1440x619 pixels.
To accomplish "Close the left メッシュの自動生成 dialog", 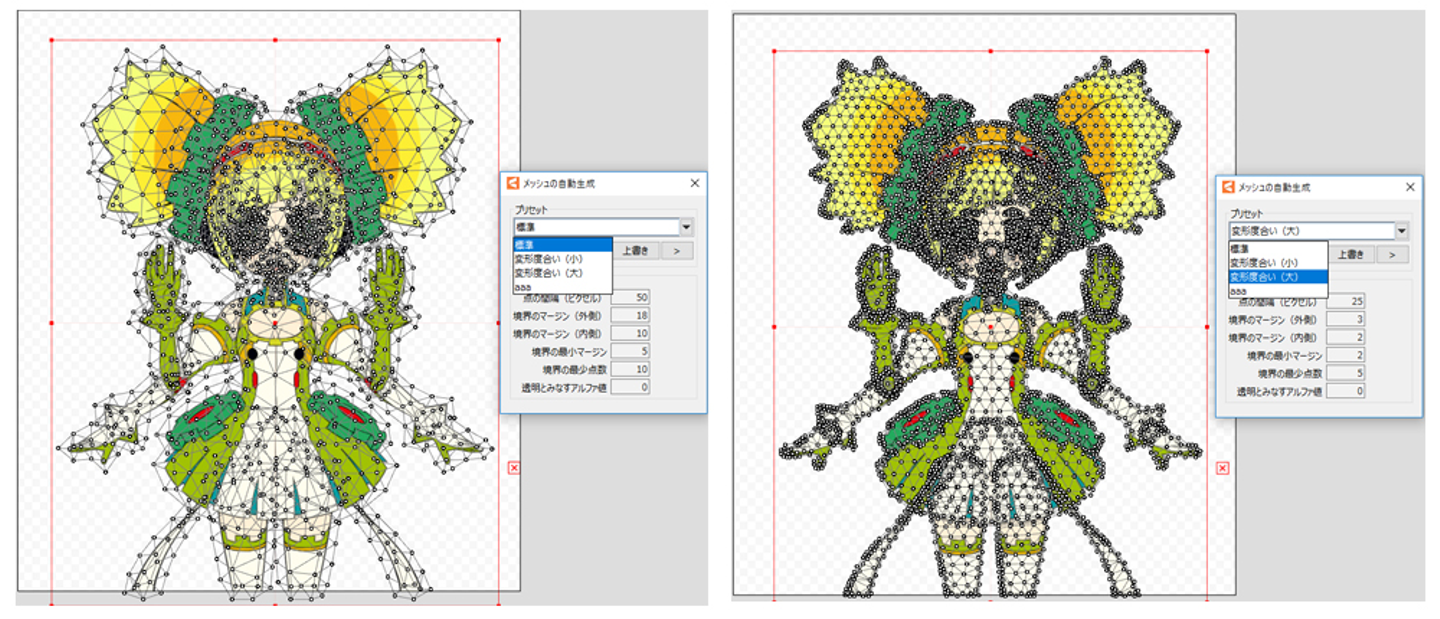I will click(695, 183).
